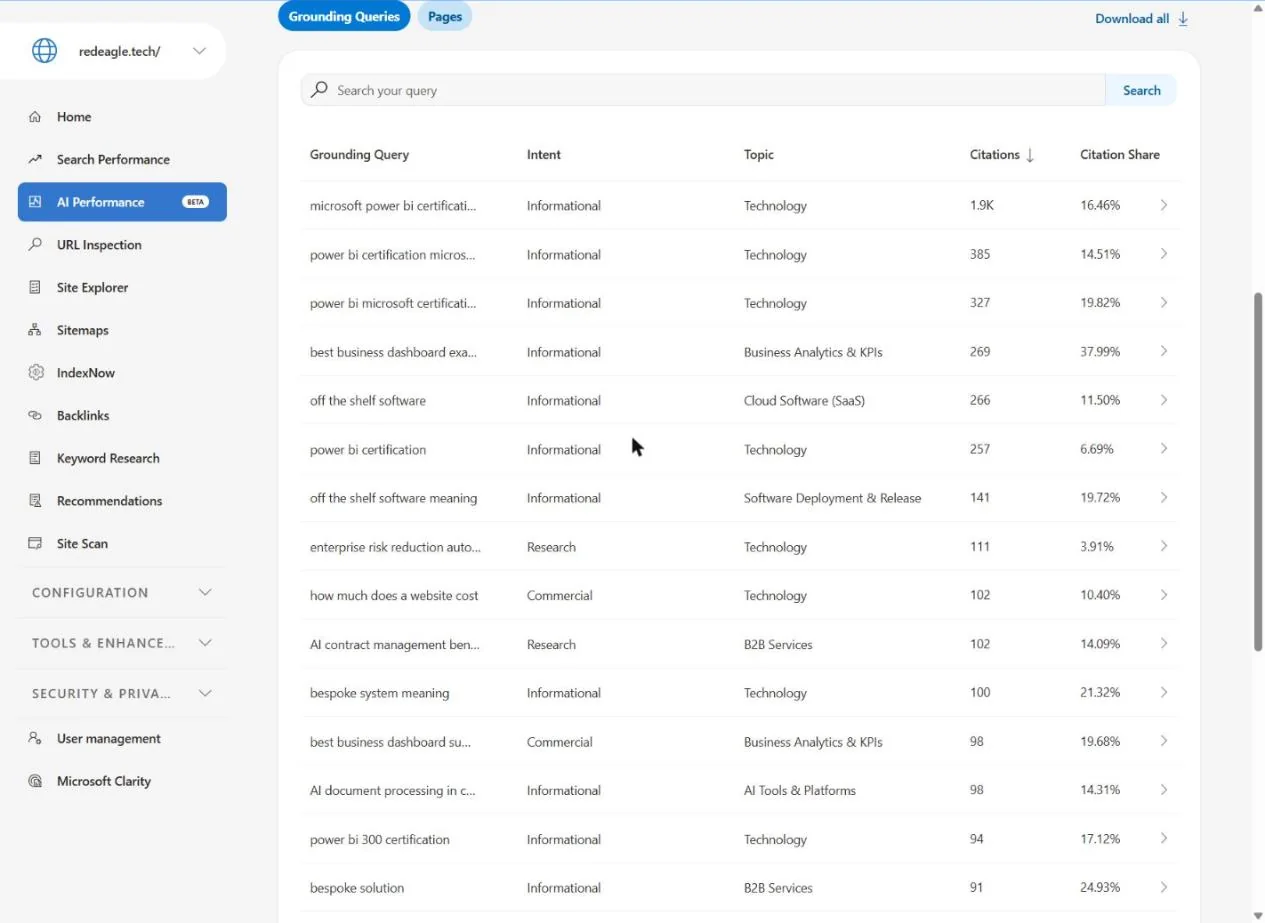Expand the CONFIGURATION section

(x=122, y=592)
